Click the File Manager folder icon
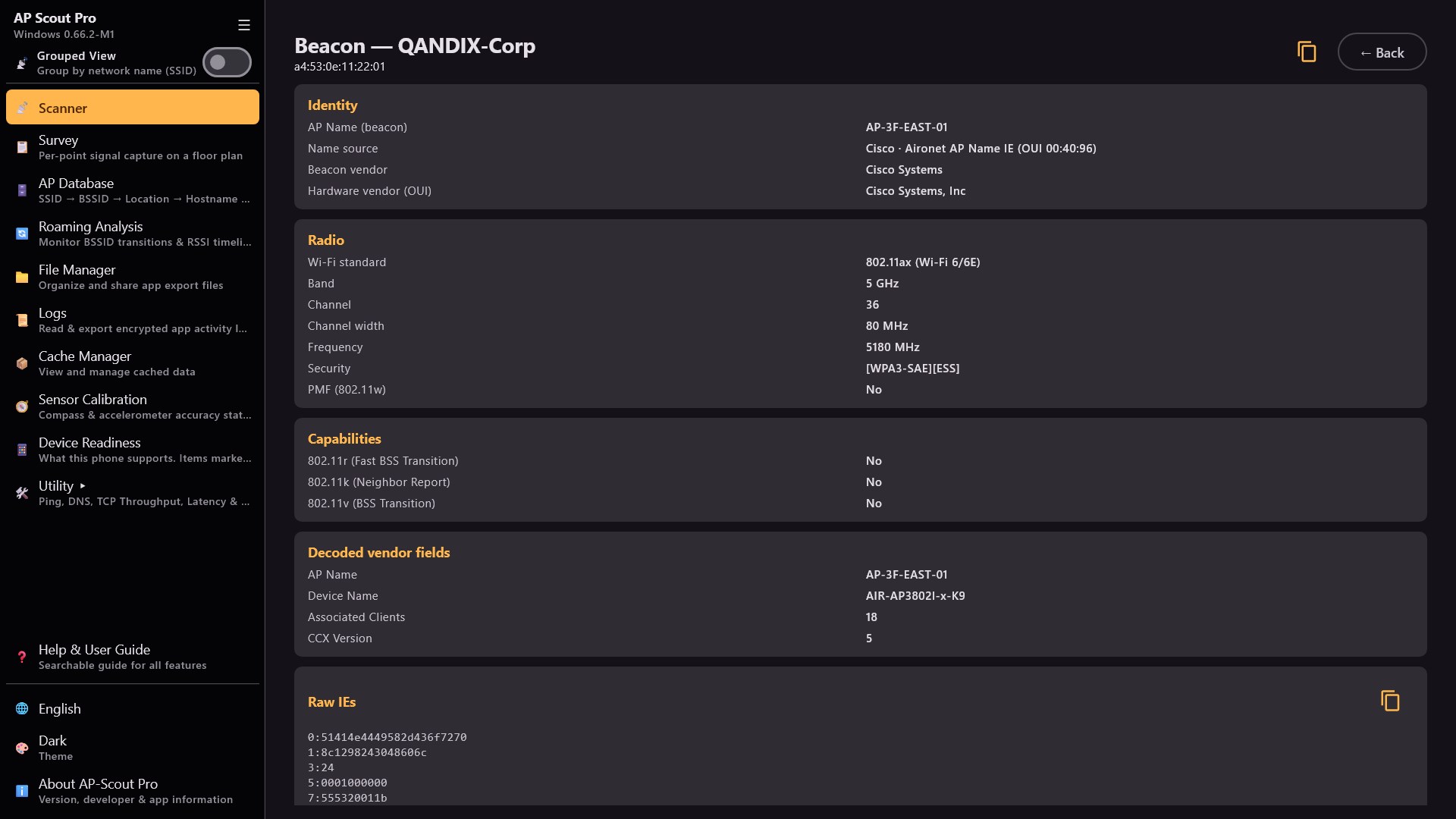Image resolution: width=1456 pixels, height=819 pixels. pos(22,277)
